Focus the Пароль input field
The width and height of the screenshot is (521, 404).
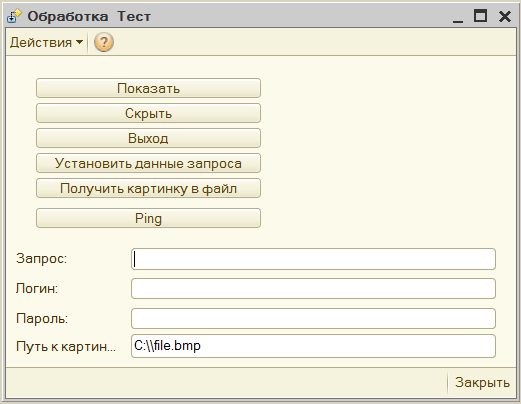click(x=313, y=319)
